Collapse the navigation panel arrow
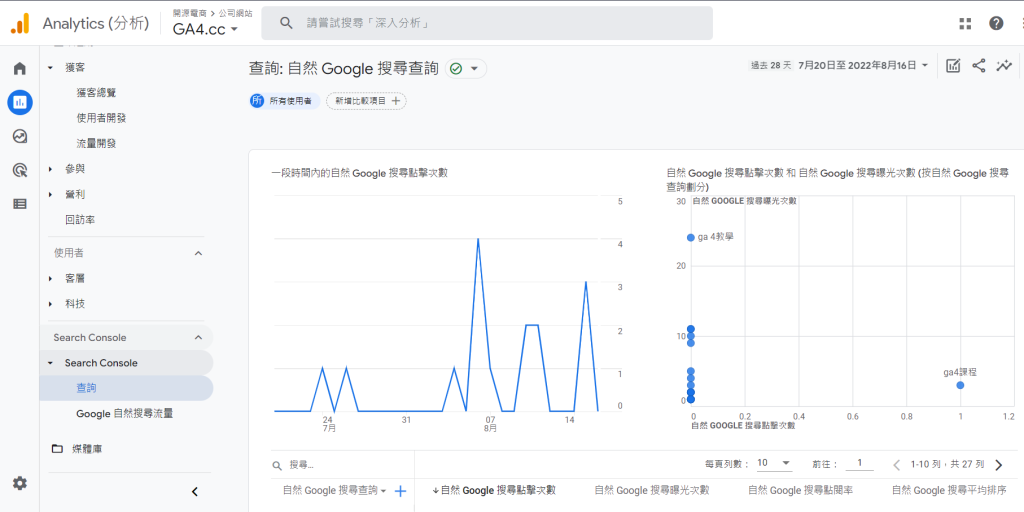1024x512 pixels. coord(195,492)
